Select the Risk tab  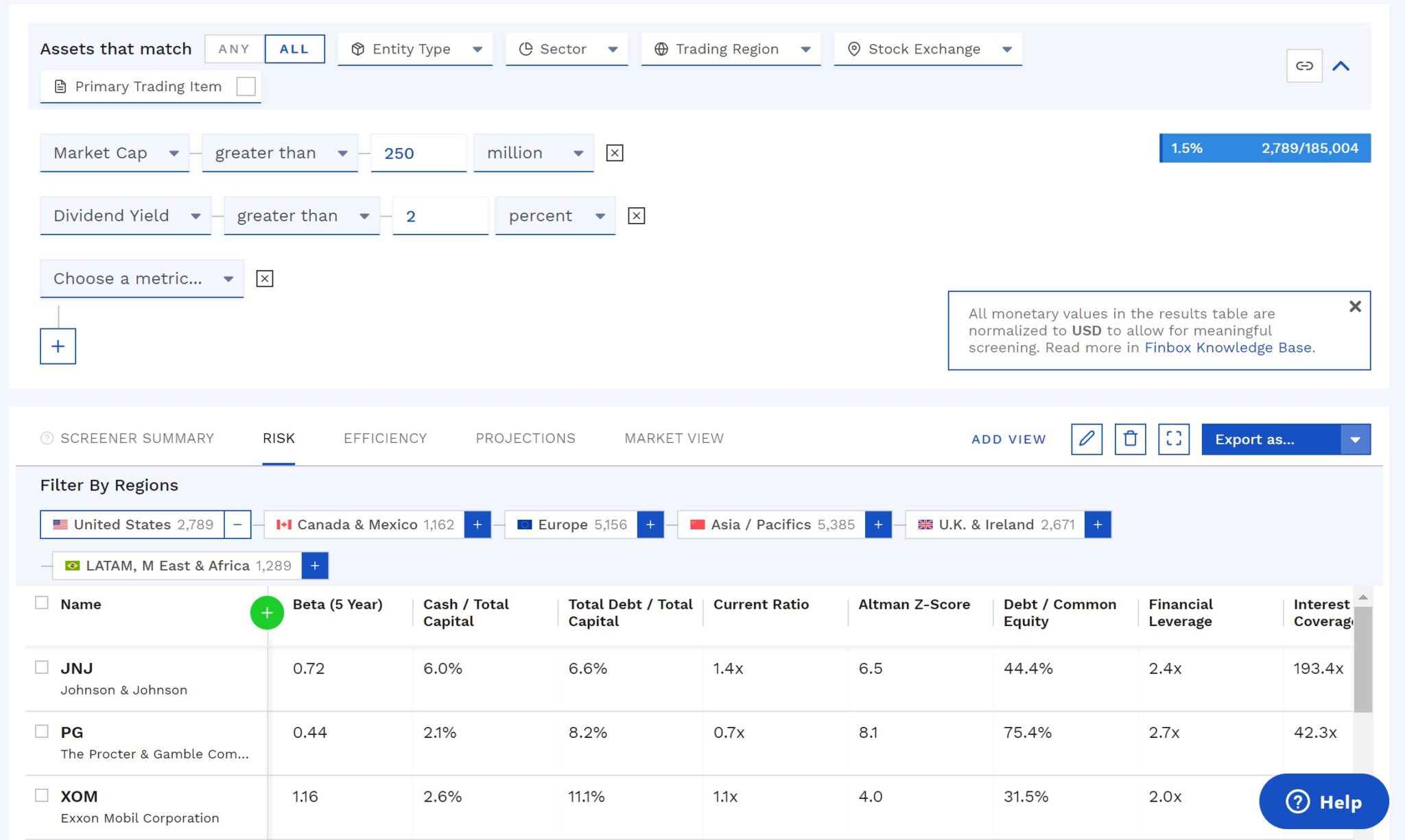279,438
